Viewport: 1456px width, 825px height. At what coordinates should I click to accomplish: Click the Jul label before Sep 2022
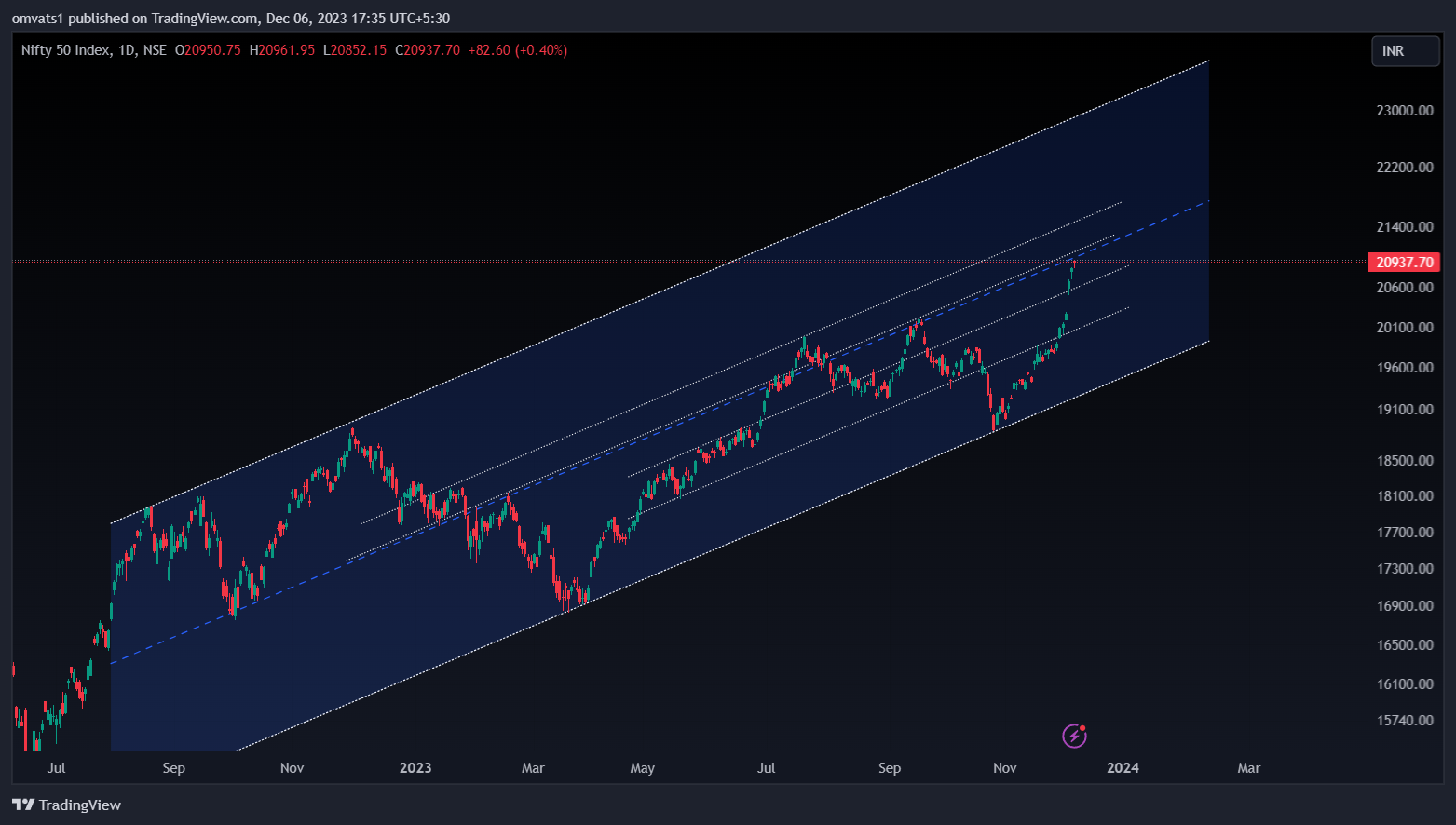56,767
